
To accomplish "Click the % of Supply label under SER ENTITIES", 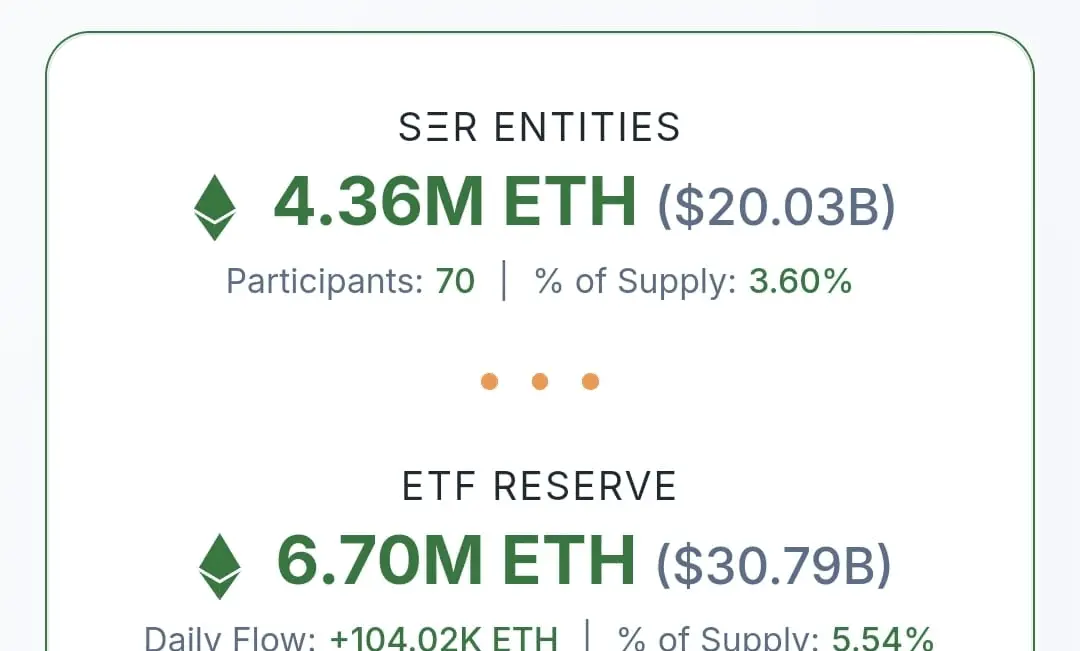I will point(636,282).
